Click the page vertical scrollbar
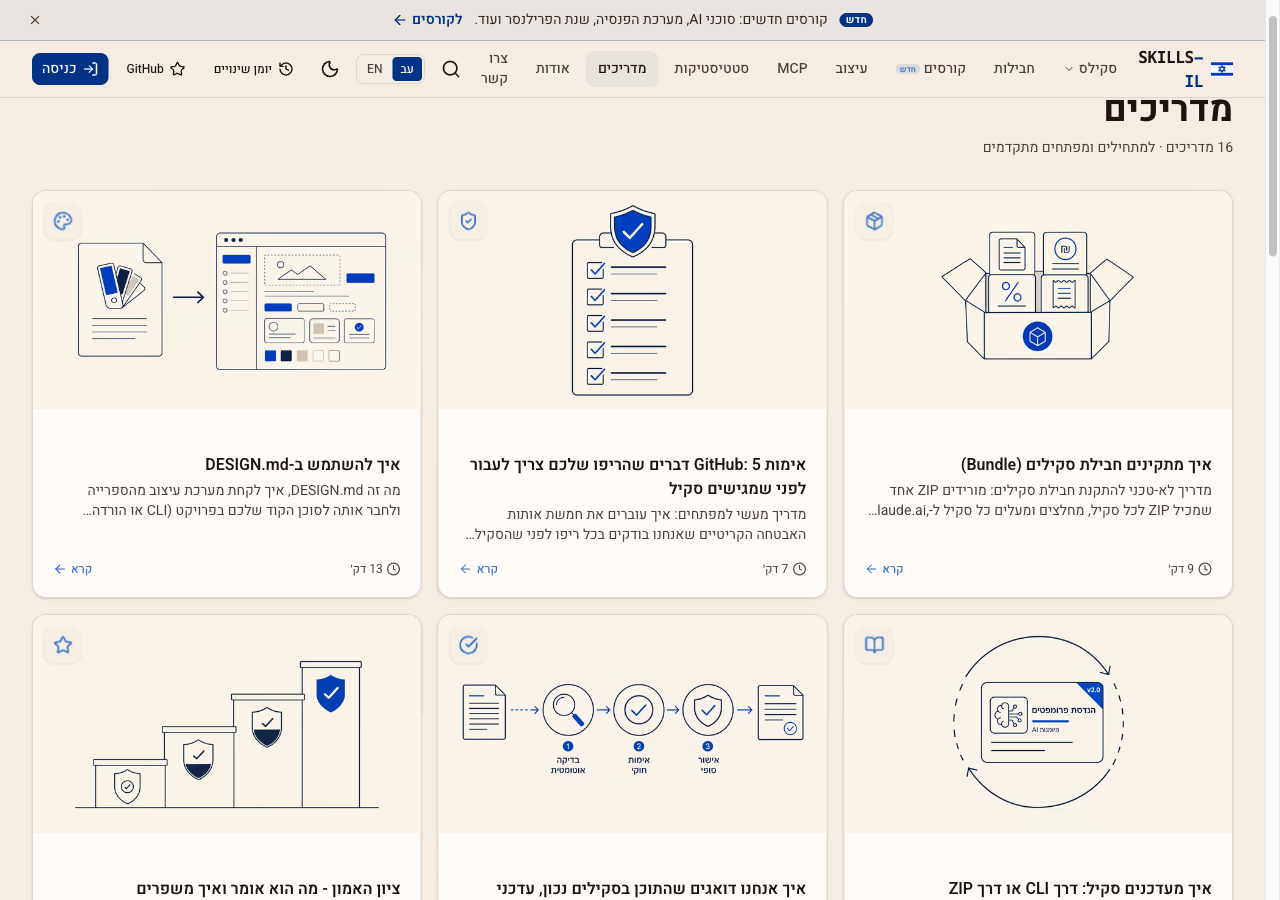 tap(1273, 450)
